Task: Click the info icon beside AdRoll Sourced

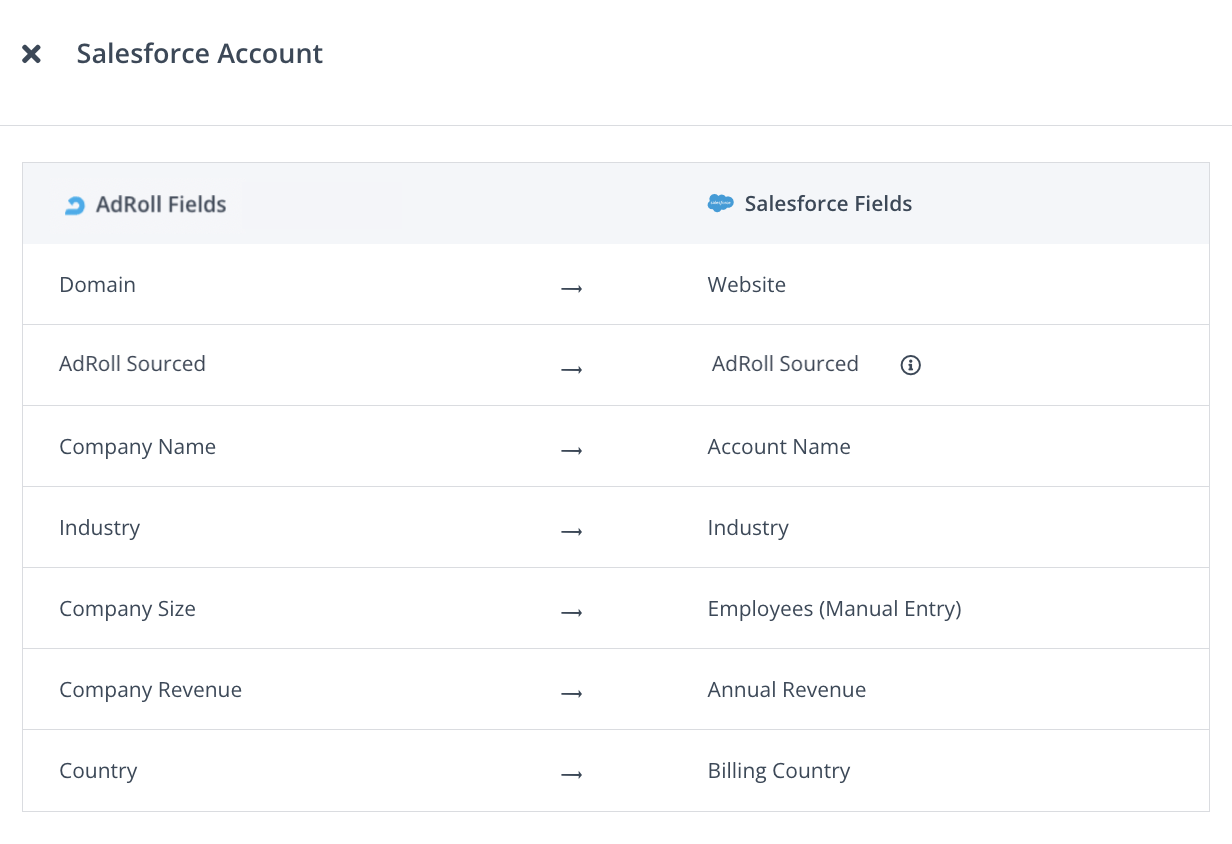Action: click(x=910, y=365)
